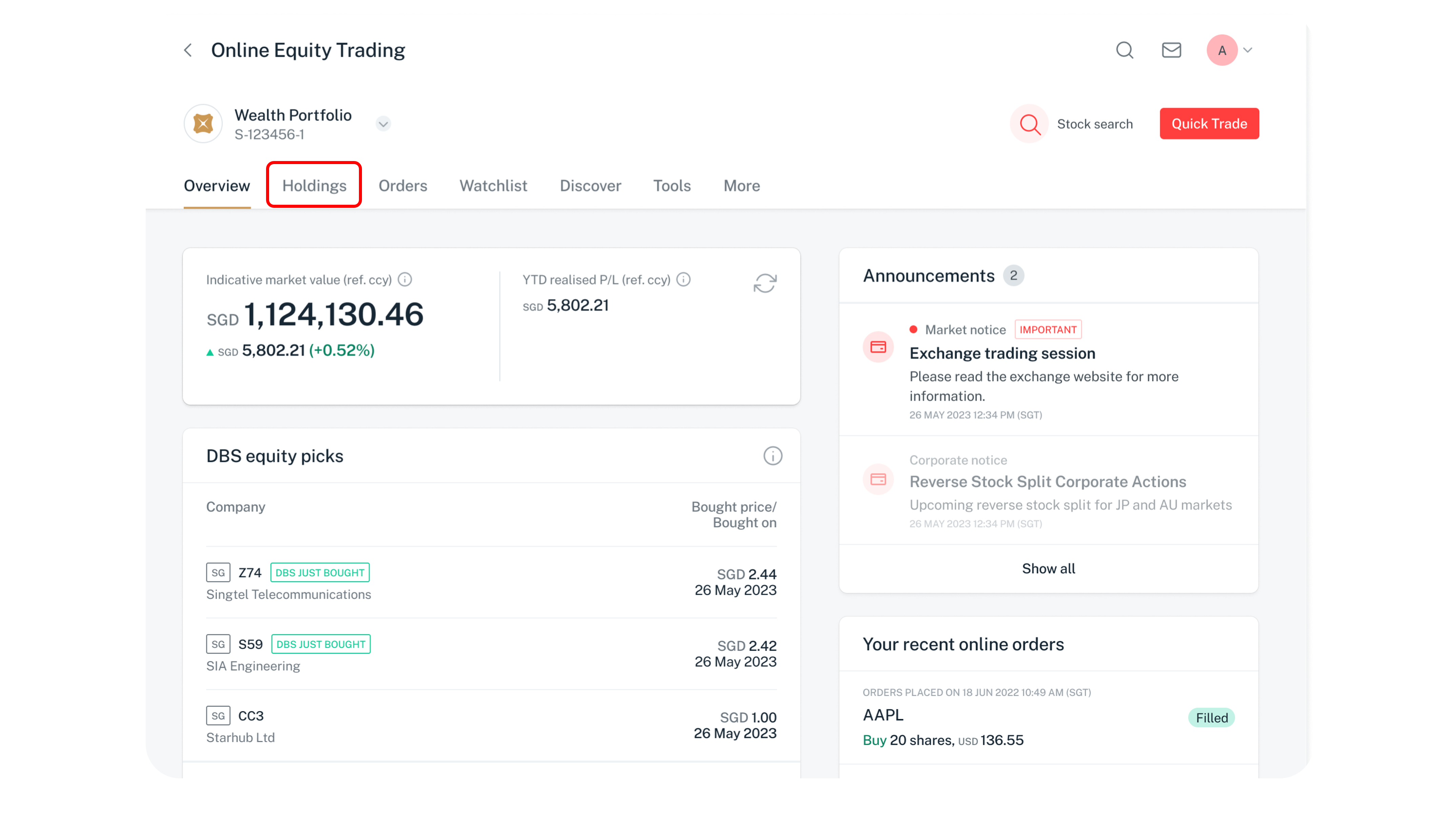Click Show all announcements
Viewport: 1456px width, 839px height.
(x=1048, y=569)
